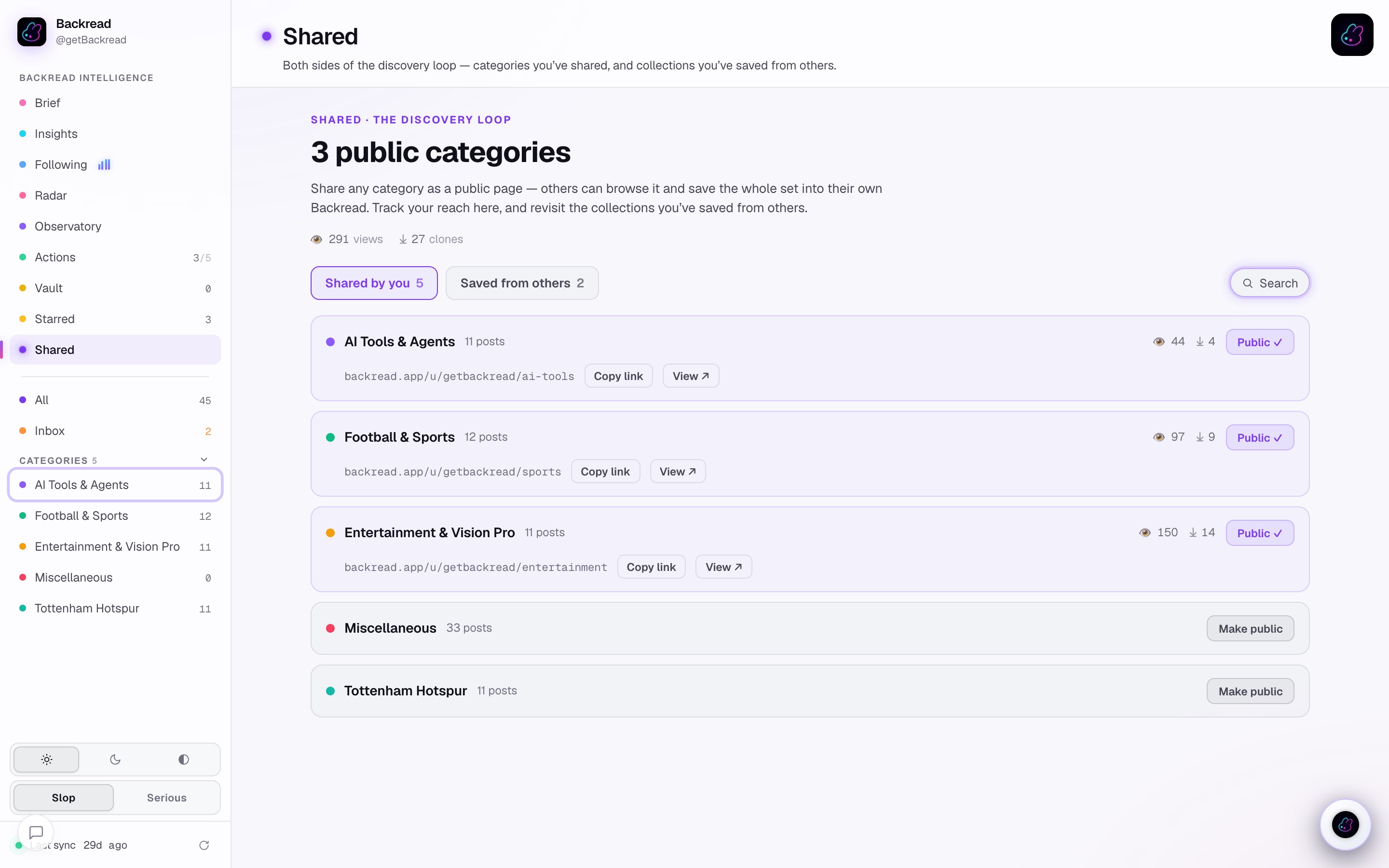Open the rabbit avatar at top right

tap(1352, 34)
